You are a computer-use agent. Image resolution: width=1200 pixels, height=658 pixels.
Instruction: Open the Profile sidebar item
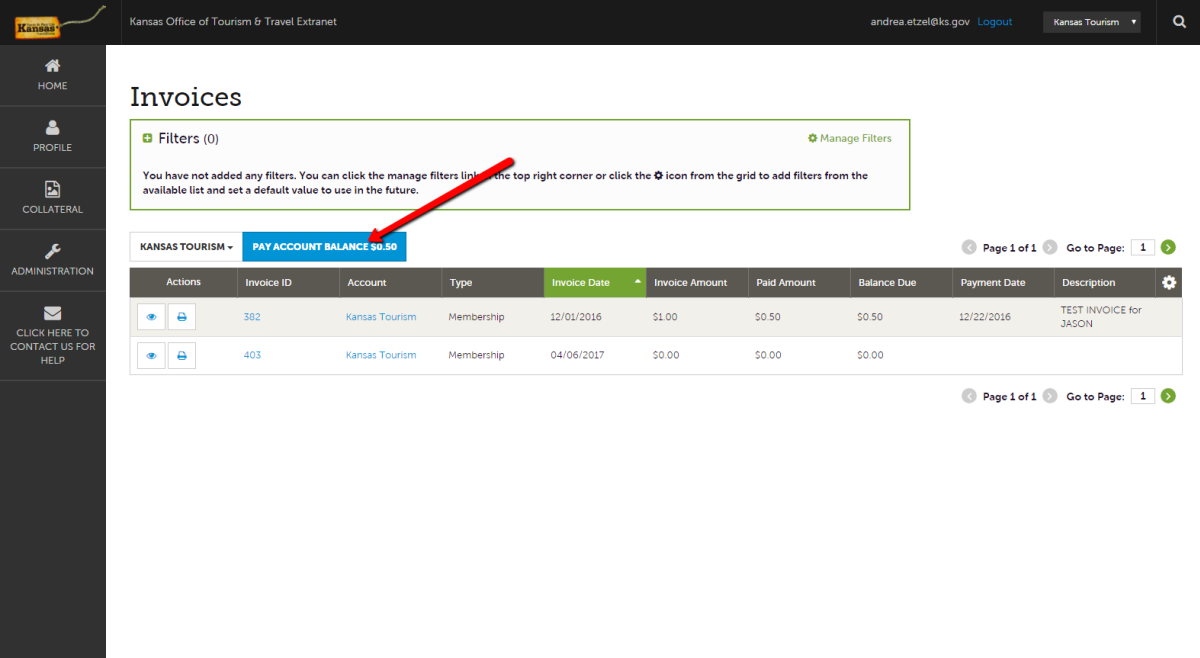click(x=53, y=137)
